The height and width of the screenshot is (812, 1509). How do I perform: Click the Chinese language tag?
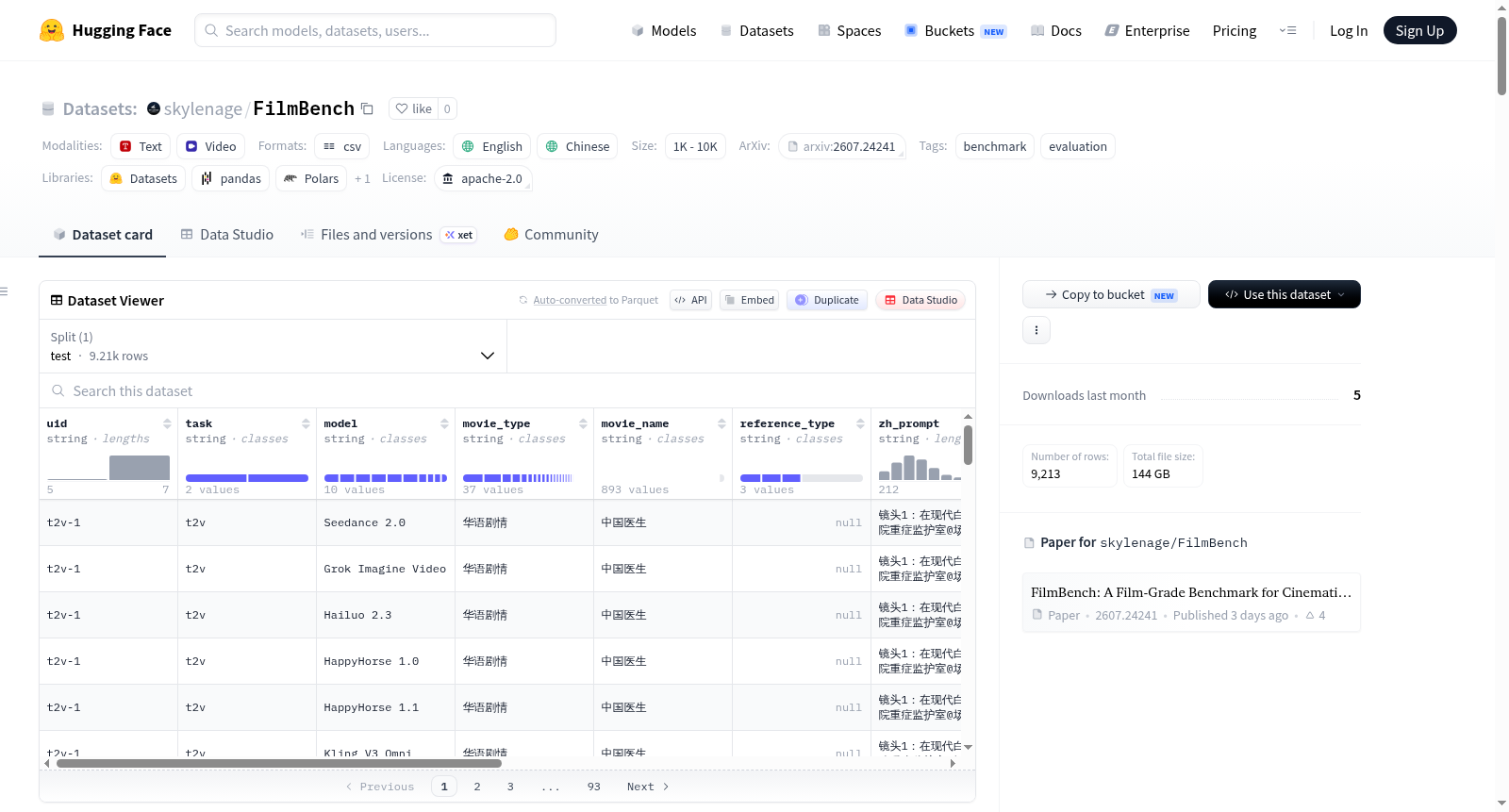tap(577, 146)
